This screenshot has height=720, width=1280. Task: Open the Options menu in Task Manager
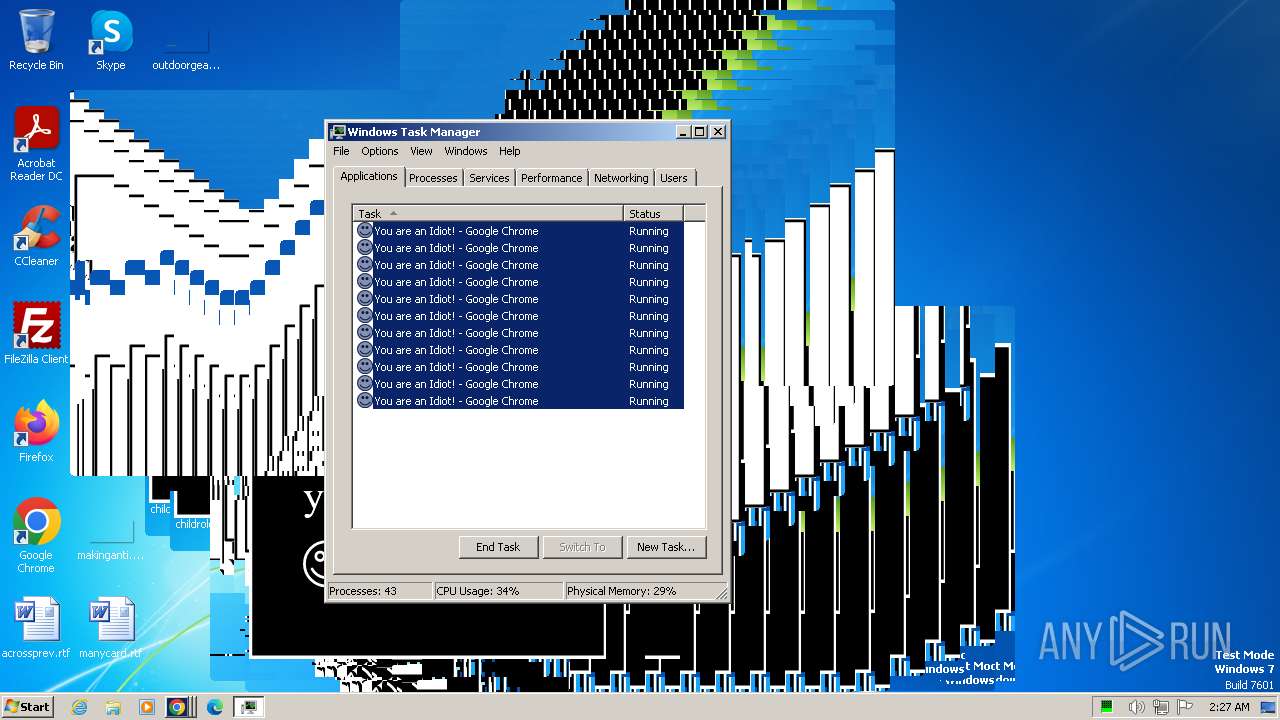coord(379,151)
